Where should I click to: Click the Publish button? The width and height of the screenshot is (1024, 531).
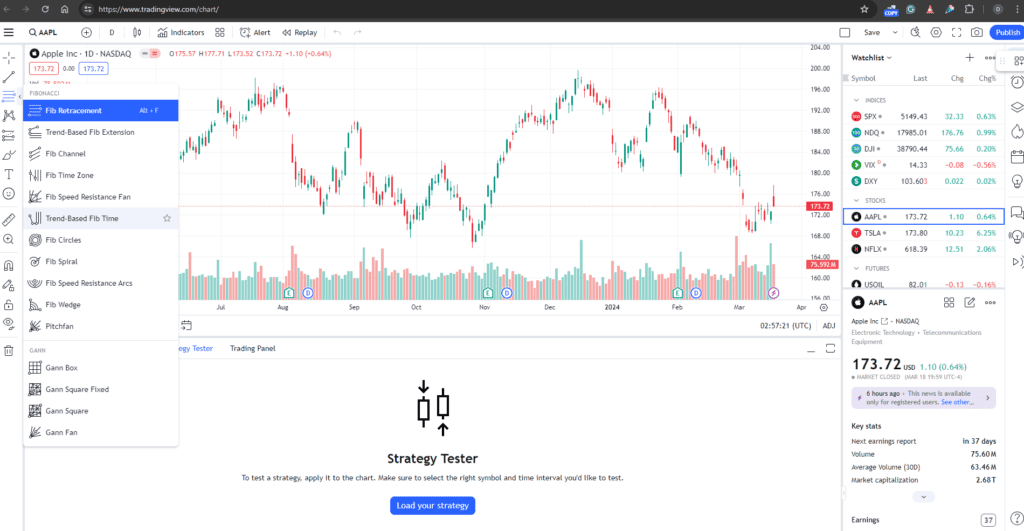(x=1006, y=32)
